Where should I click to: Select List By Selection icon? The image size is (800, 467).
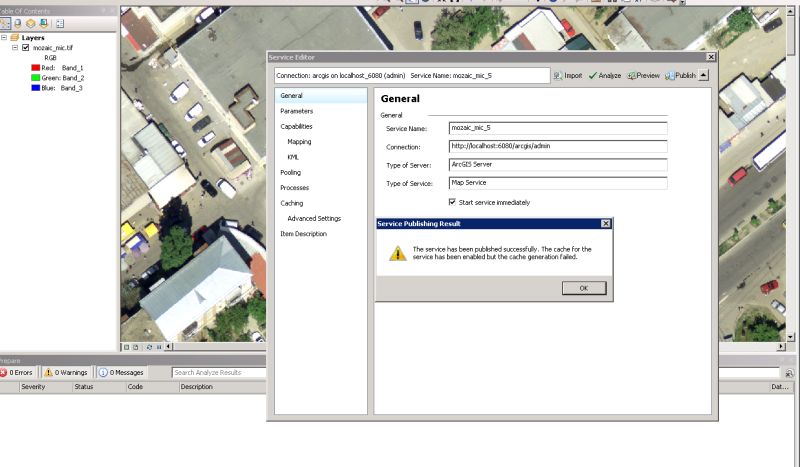tap(43, 23)
